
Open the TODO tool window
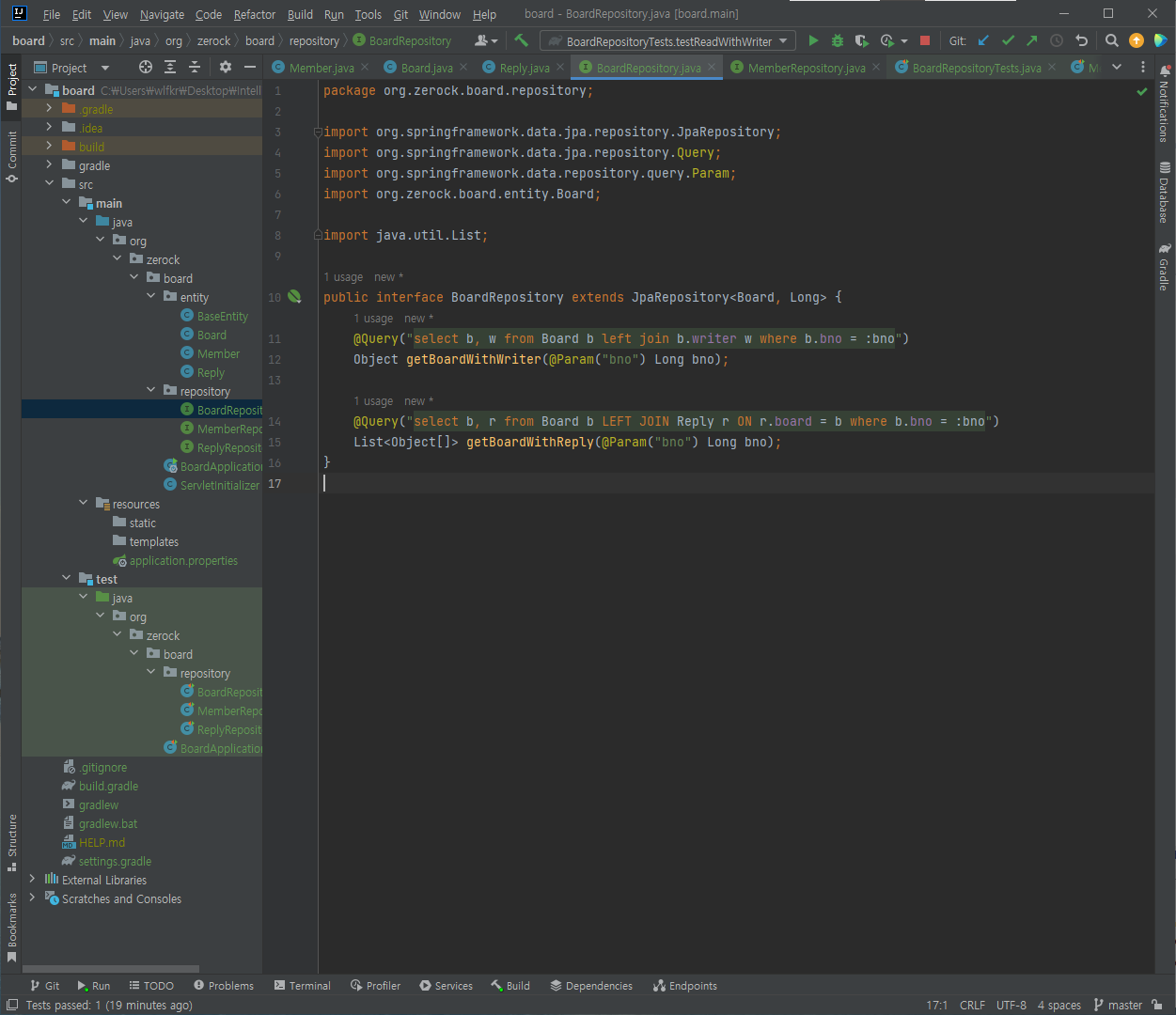click(x=151, y=986)
